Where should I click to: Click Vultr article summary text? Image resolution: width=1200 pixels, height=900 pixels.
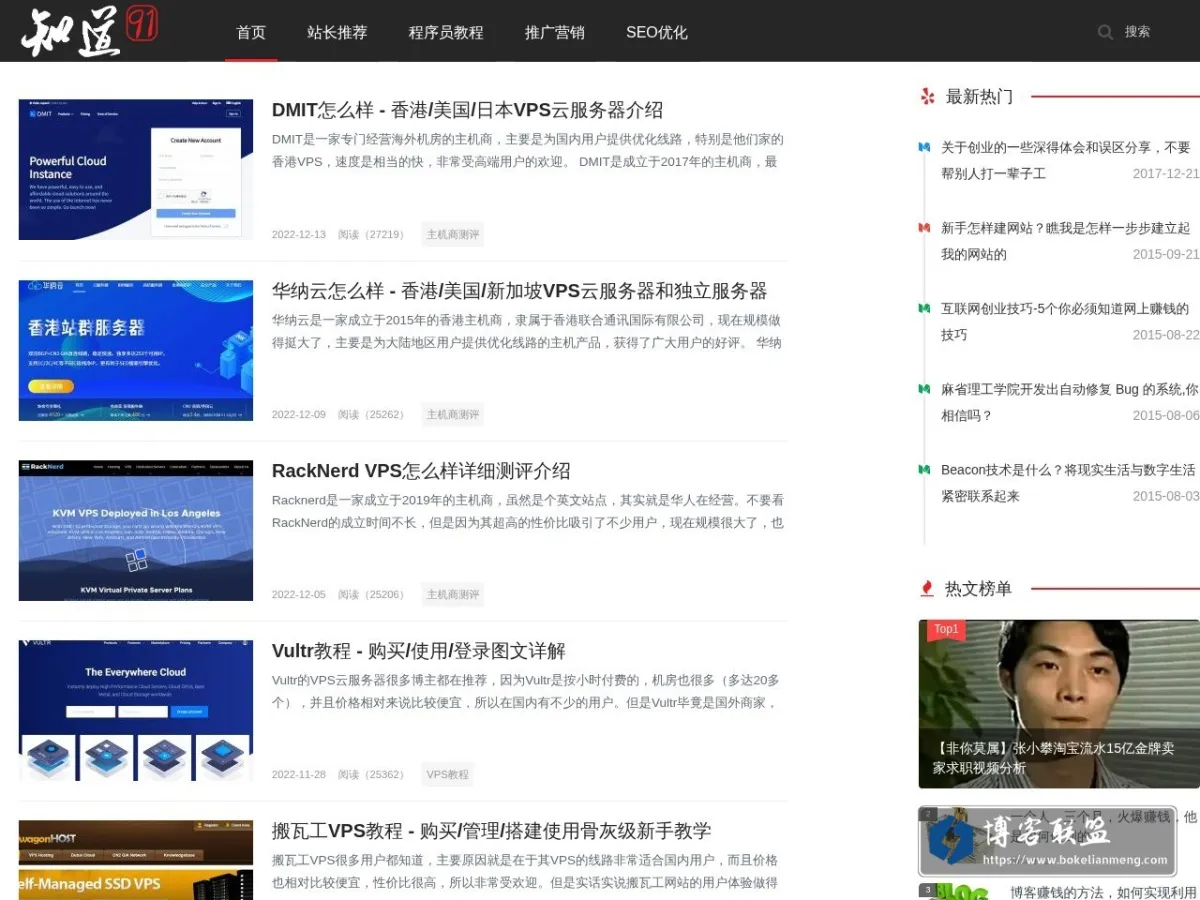tap(526, 691)
